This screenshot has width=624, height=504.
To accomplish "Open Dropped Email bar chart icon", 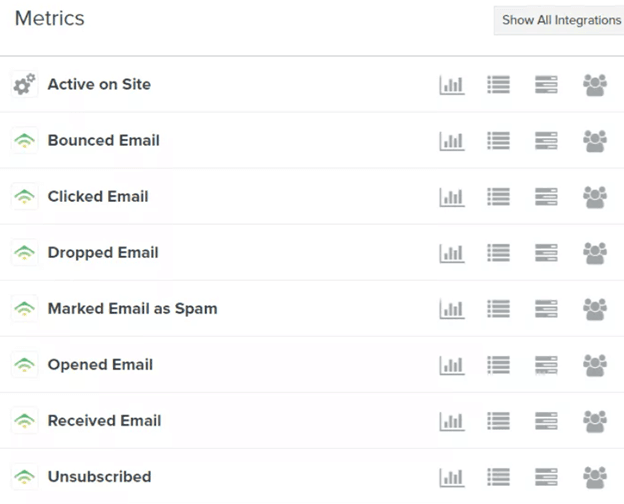I will coord(452,253).
